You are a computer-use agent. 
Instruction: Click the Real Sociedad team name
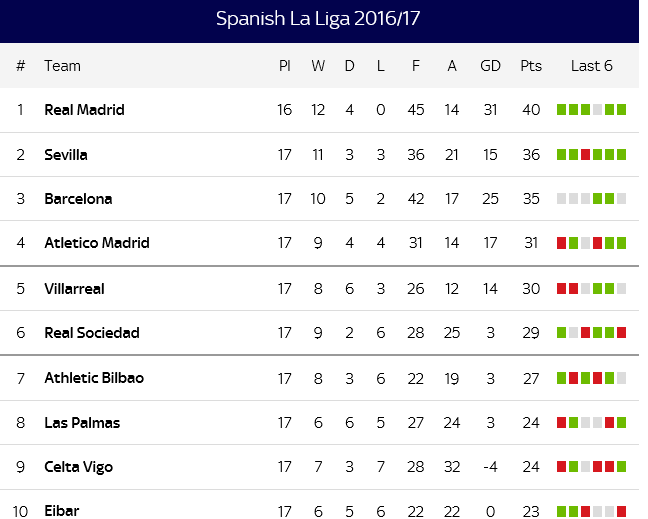click(92, 333)
